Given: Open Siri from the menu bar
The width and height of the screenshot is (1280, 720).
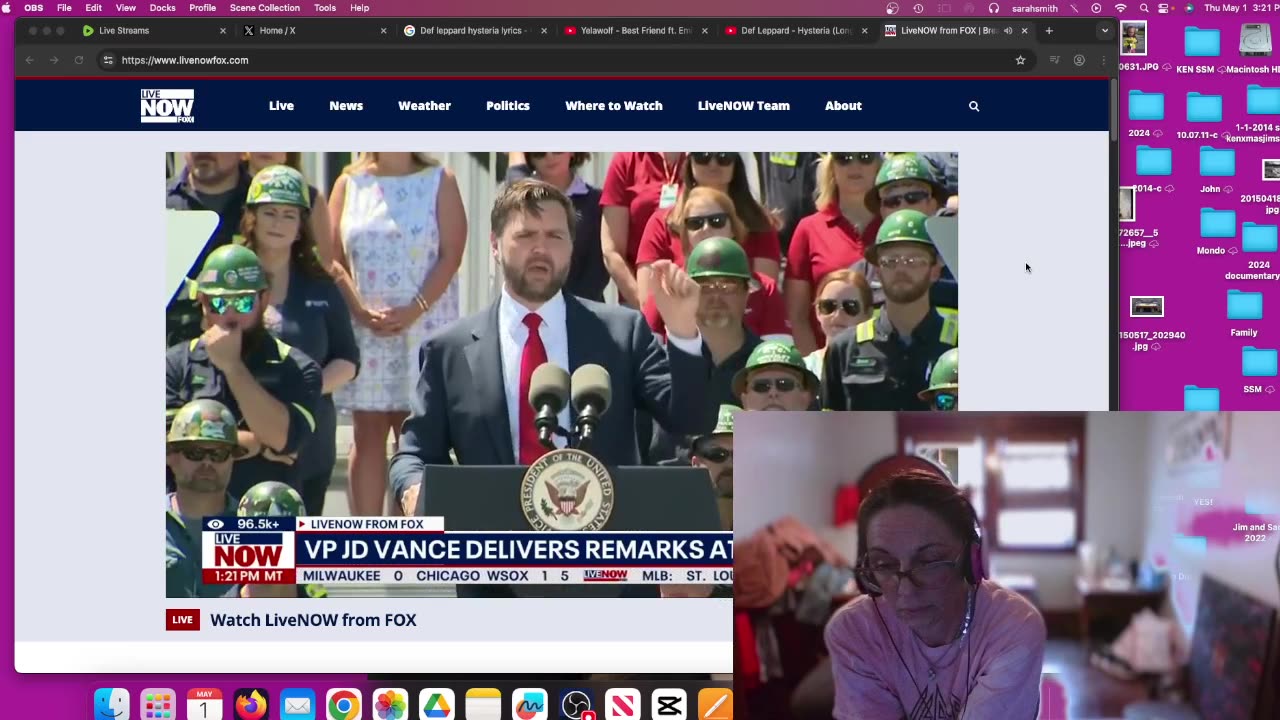Looking at the screenshot, I should [1189, 8].
